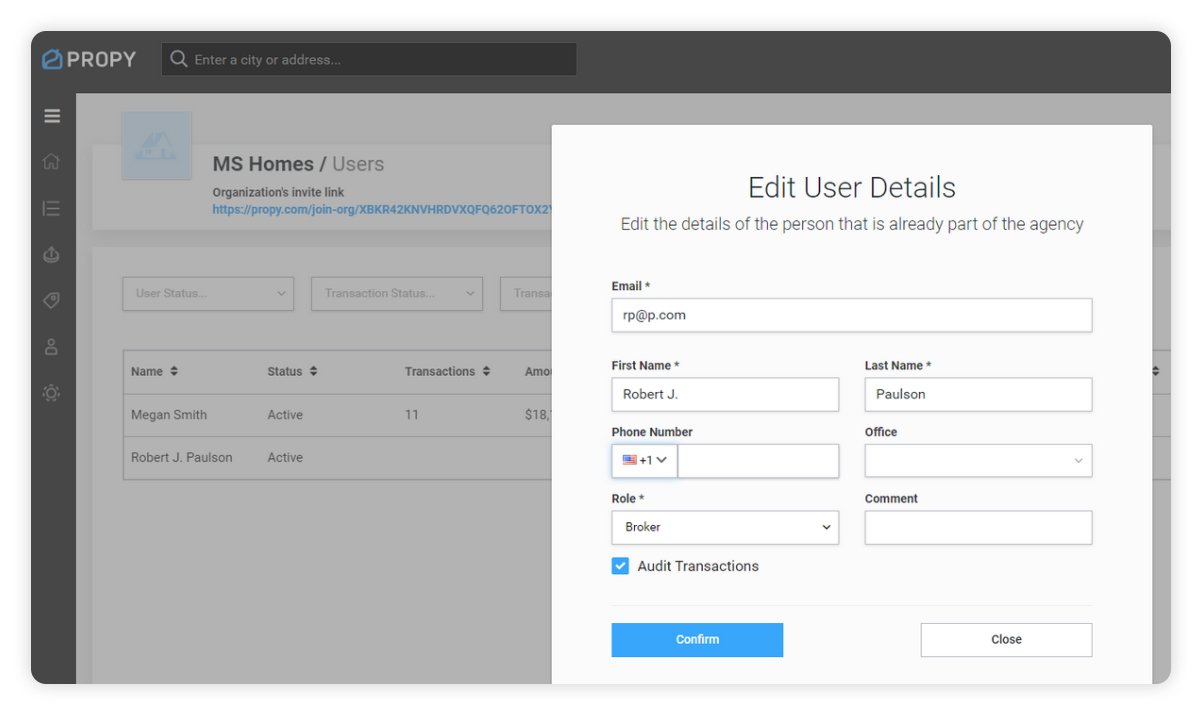Open the country code selector for Phone Number
The width and height of the screenshot is (1200, 715).
pos(644,460)
